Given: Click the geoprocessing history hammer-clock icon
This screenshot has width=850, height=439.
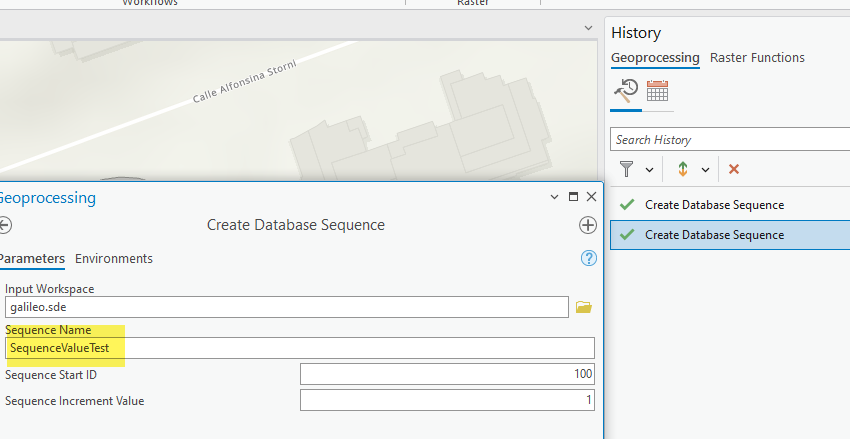Looking at the screenshot, I should [626, 92].
